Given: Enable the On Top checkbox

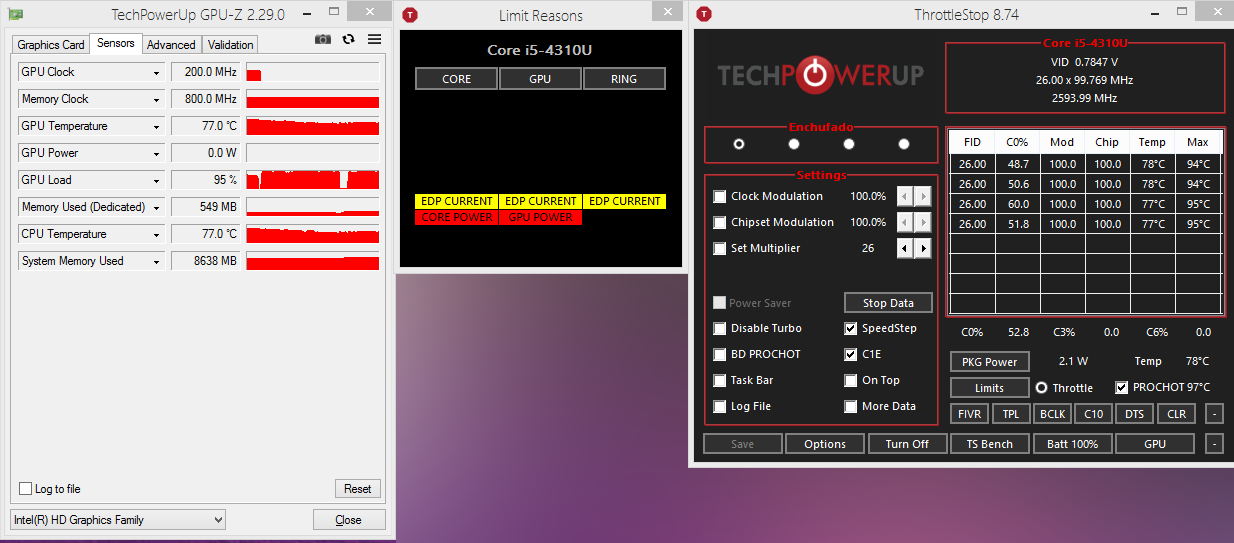Looking at the screenshot, I should coord(851,380).
